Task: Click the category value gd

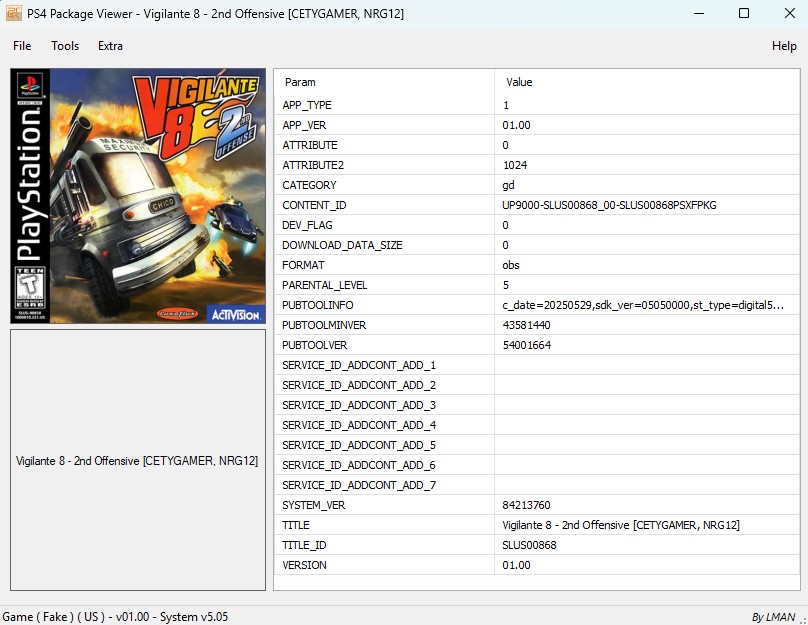Action: pos(508,185)
